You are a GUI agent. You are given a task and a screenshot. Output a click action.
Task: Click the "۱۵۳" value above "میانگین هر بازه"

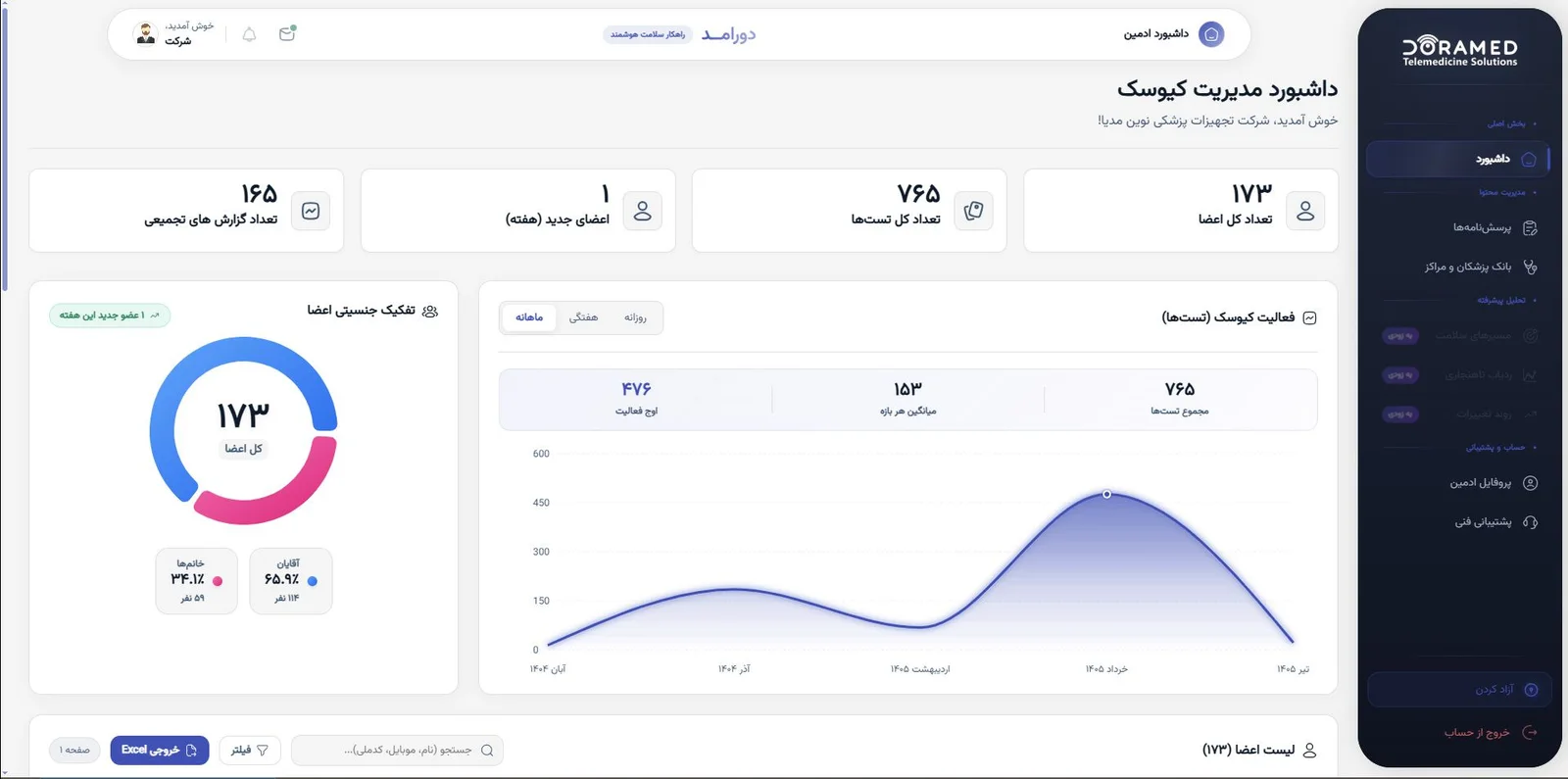(907, 389)
